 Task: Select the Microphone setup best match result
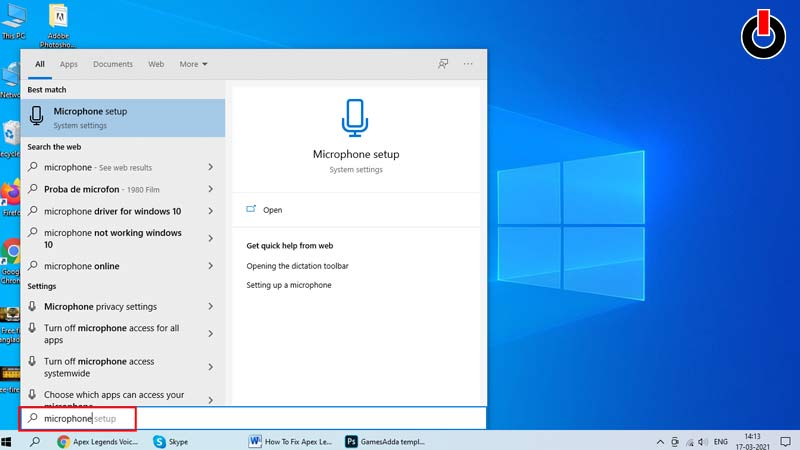pos(123,118)
